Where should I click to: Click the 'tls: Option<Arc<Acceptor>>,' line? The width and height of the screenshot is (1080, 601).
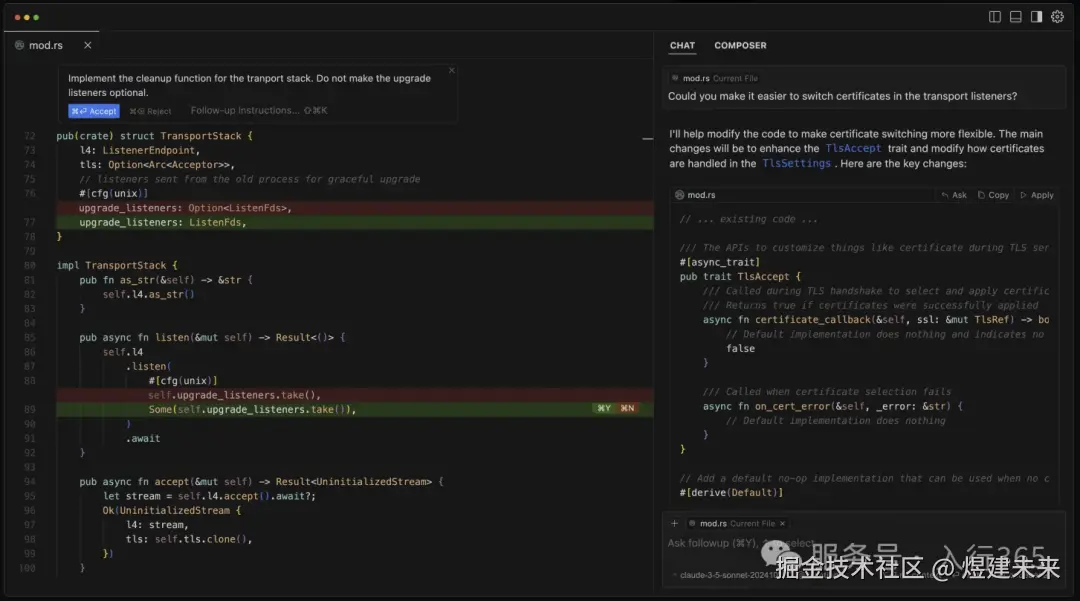tap(157, 165)
